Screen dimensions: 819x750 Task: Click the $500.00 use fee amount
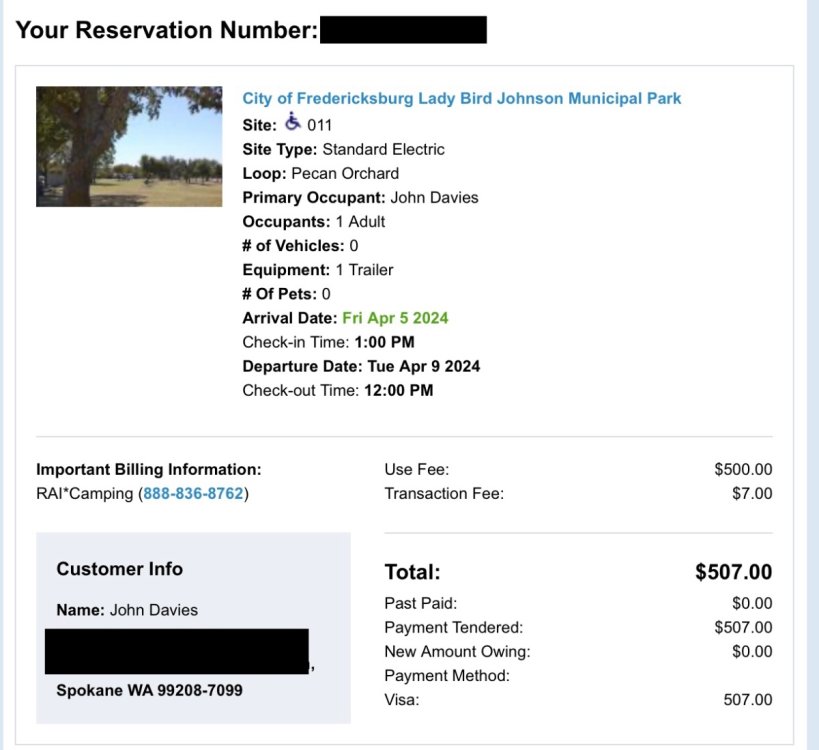743,469
